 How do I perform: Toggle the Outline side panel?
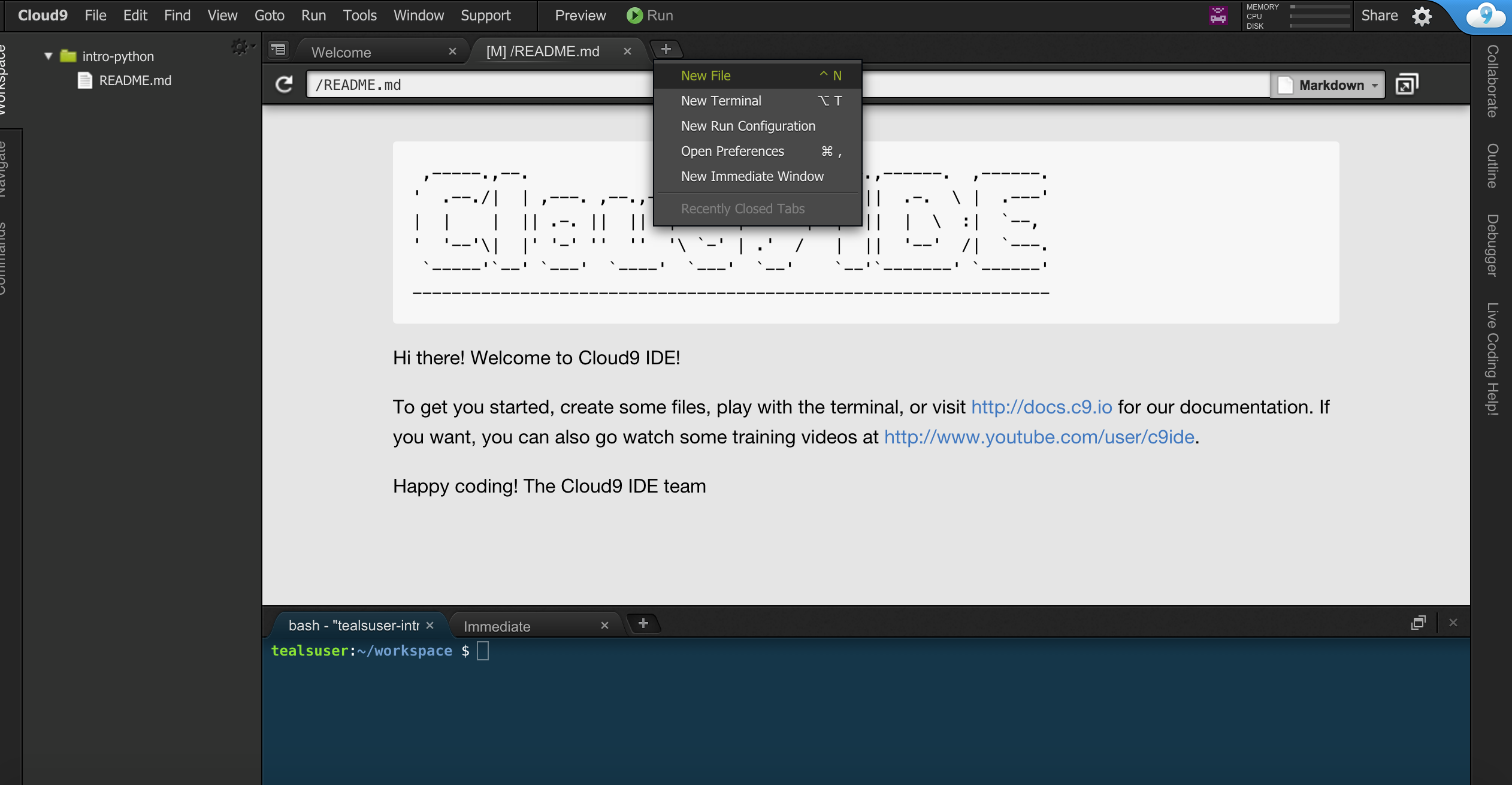[x=1492, y=166]
